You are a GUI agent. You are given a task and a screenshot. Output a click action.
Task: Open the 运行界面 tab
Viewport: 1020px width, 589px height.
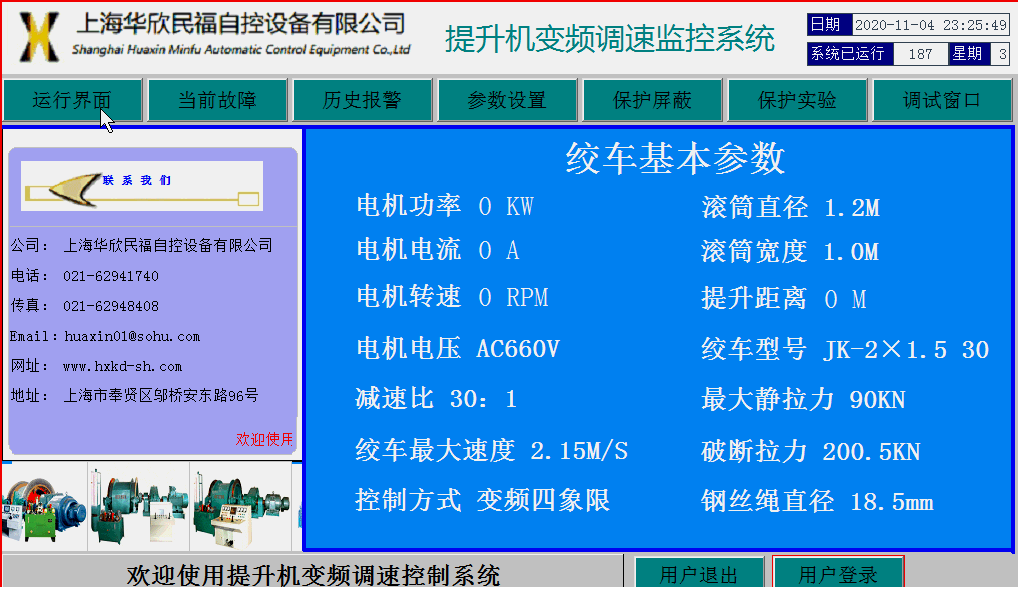(x=72, y=100)
